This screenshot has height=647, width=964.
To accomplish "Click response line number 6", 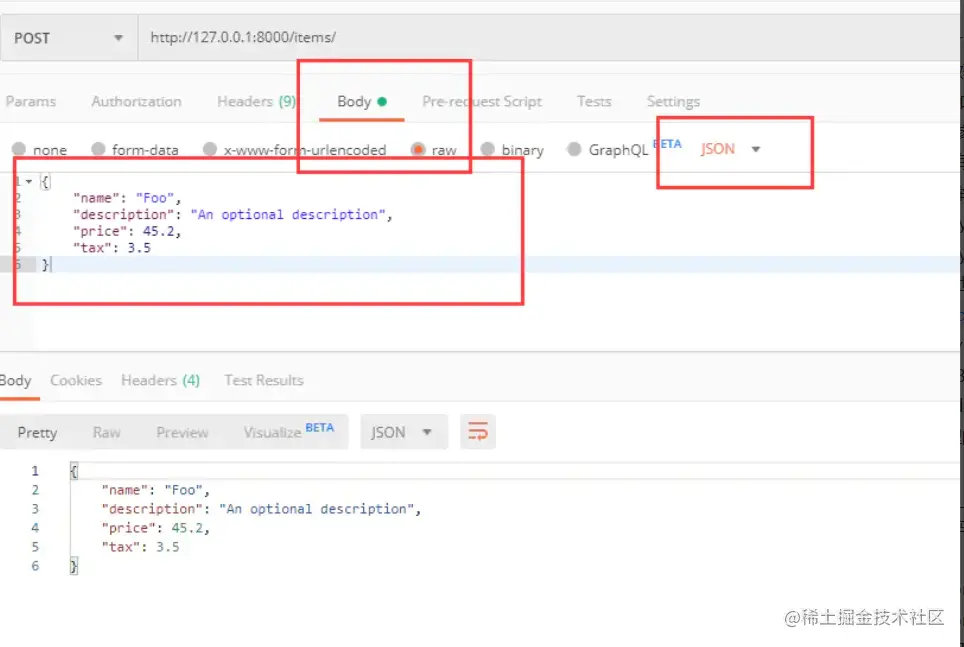I will pyautogui.click(x=35, y=566).
